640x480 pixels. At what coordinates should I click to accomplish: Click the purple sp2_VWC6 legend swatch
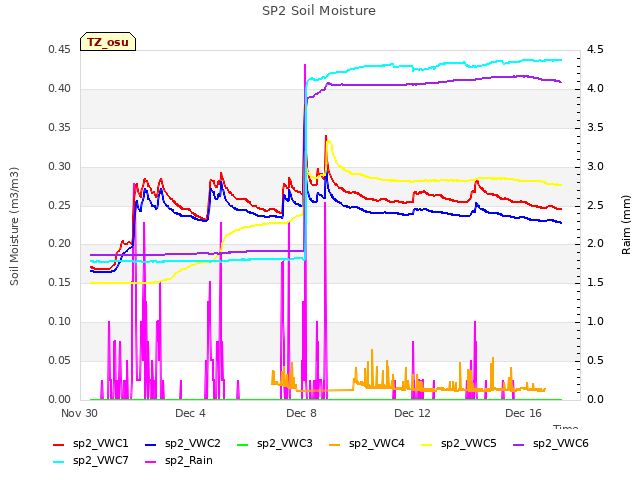pos(519,444)
